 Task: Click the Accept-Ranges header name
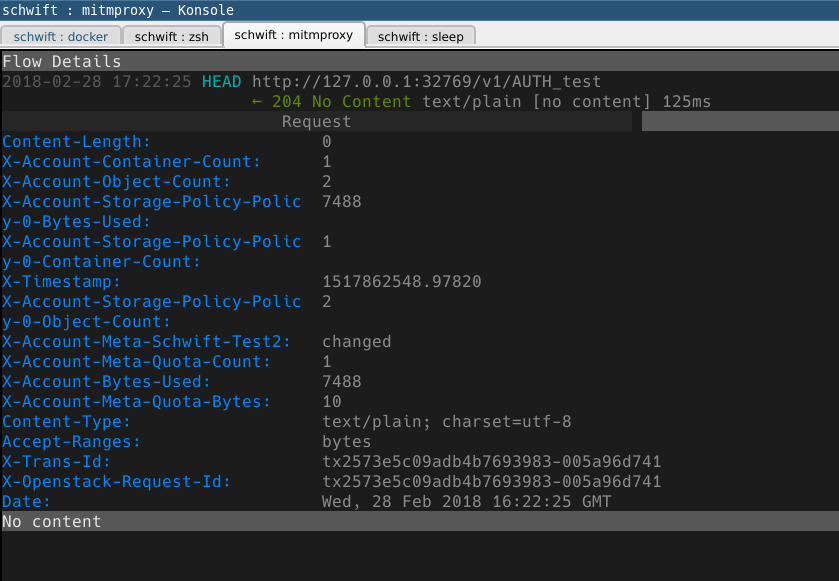(71, 441)
